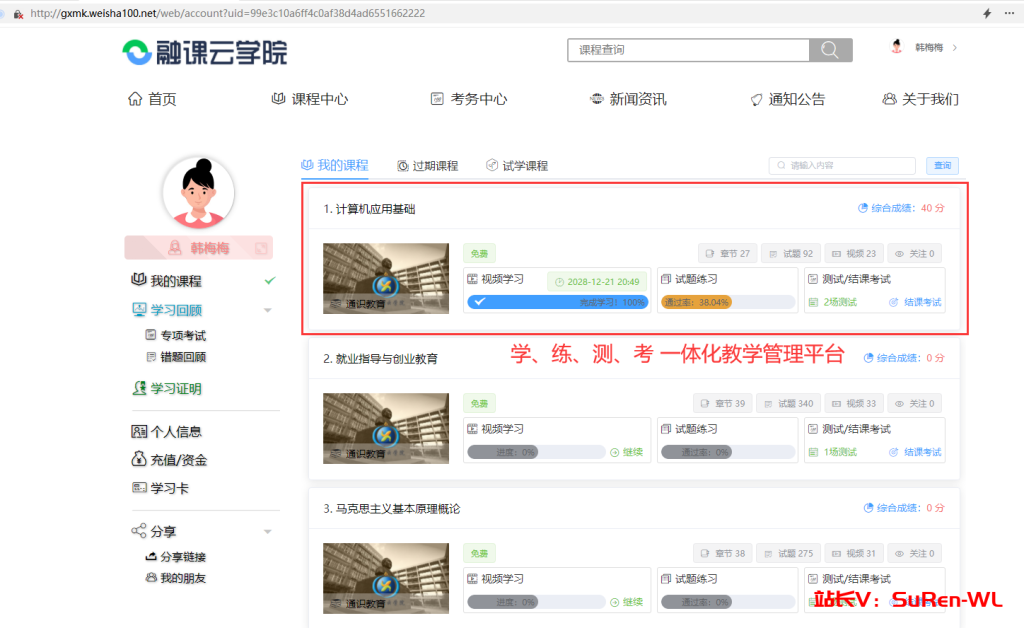Click the 请输入内容 course filter field
This screenshot has height=628, width=1024.
point(842,166)
